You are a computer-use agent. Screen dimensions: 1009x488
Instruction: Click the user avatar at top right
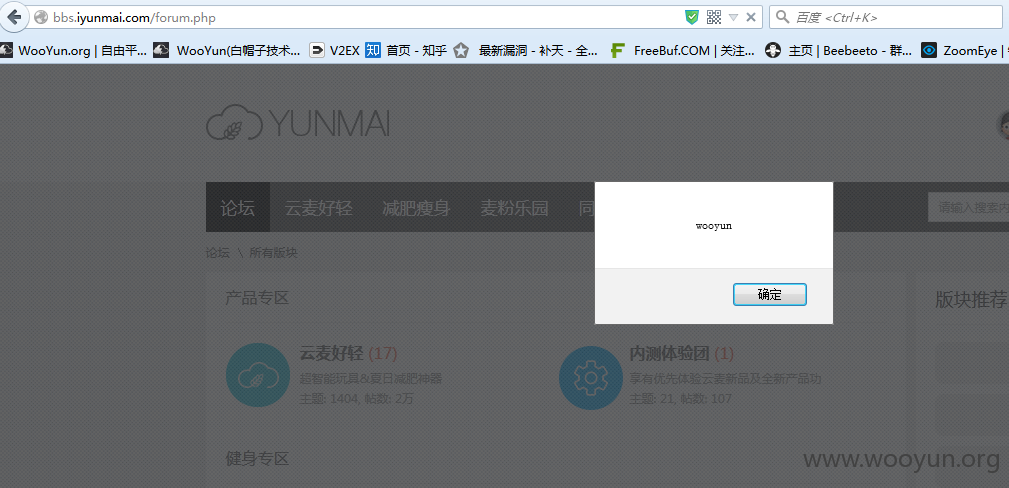pyautogui.click(x=1003, y=125)
